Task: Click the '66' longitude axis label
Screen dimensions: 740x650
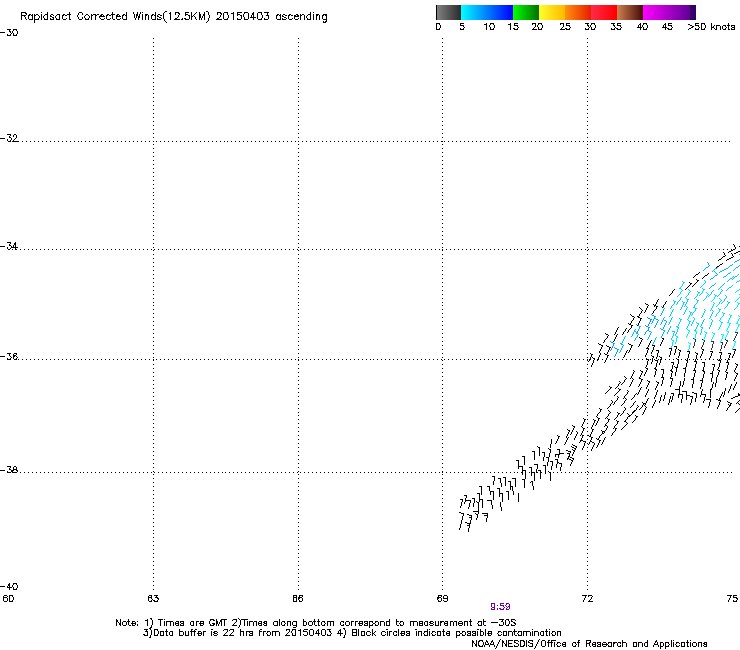Action: tap(298, 599)
